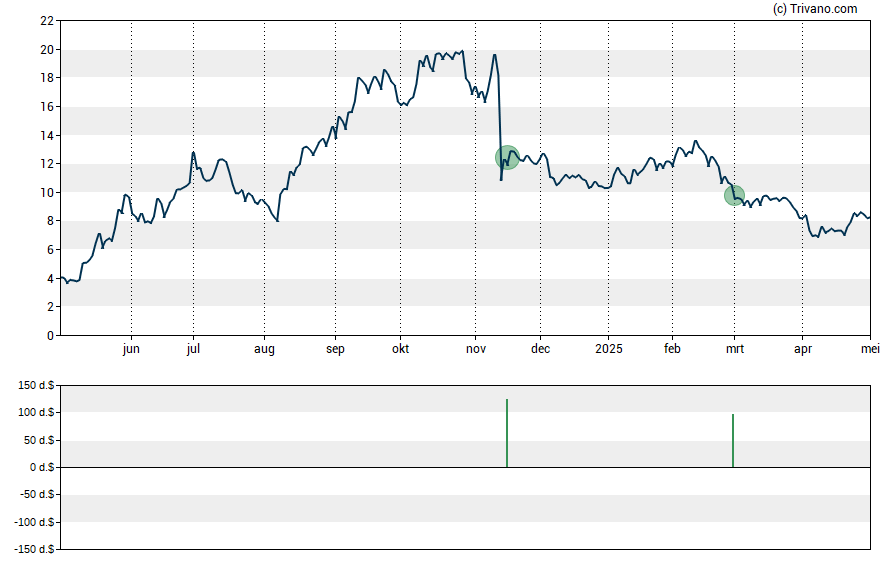Click the '18' price axis label
Viewport: 888px width, 565px height.
[47, 78]
